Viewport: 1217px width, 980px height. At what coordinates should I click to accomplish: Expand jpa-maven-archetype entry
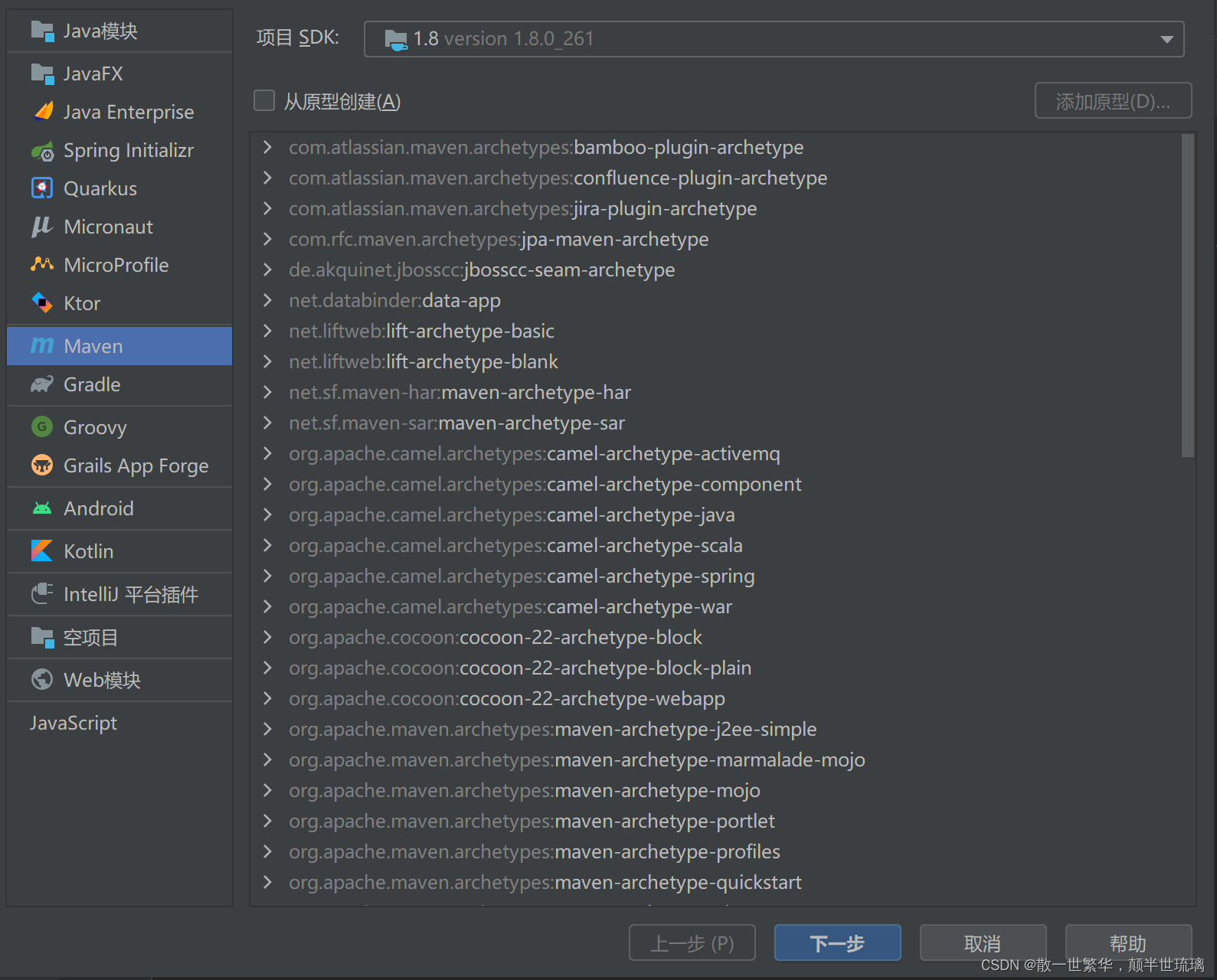pyautogui.click(x=267, y=239)
